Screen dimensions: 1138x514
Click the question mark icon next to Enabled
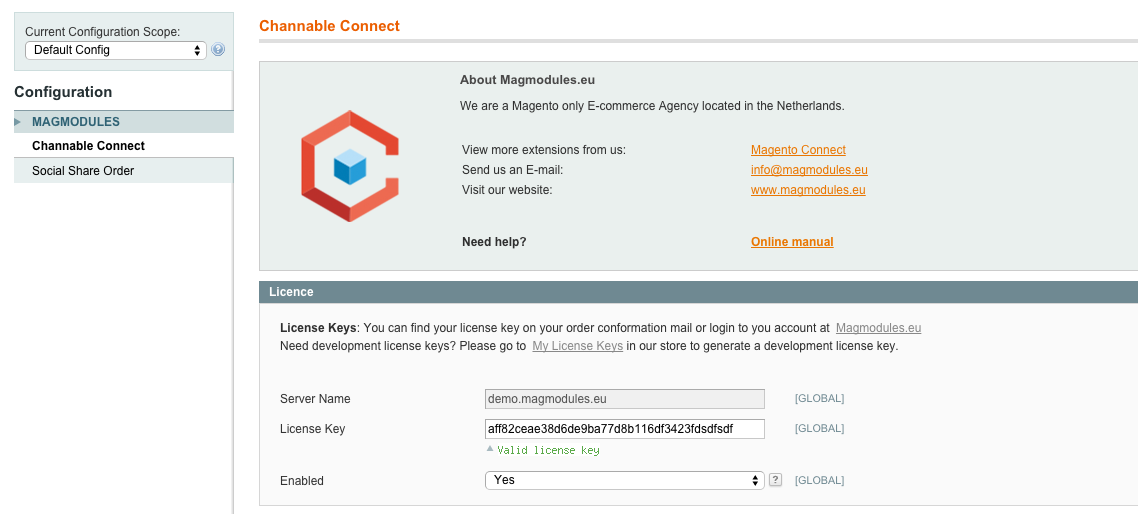click(775, 480)
